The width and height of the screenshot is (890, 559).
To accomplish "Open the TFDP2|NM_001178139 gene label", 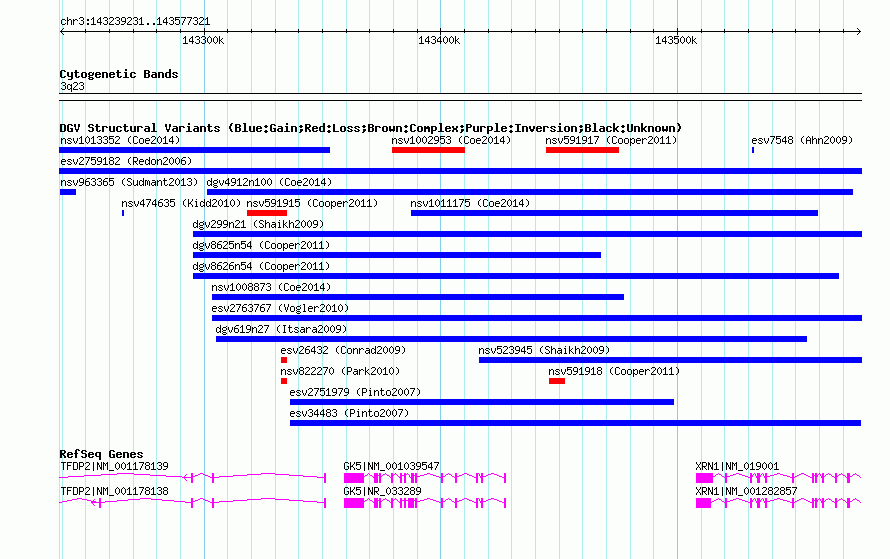I will click(114, 466).
